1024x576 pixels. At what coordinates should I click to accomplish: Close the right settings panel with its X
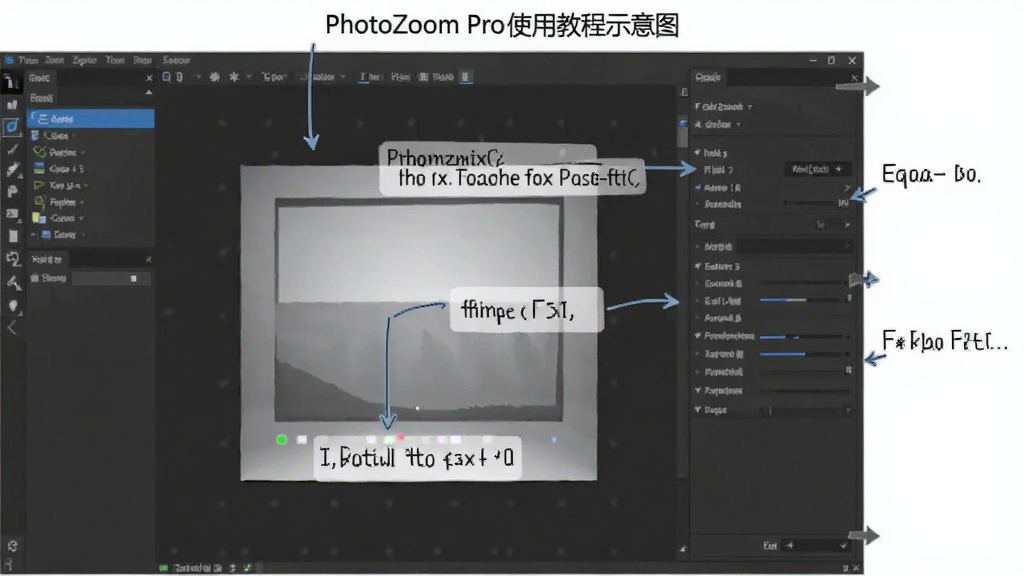coord(854,78)
